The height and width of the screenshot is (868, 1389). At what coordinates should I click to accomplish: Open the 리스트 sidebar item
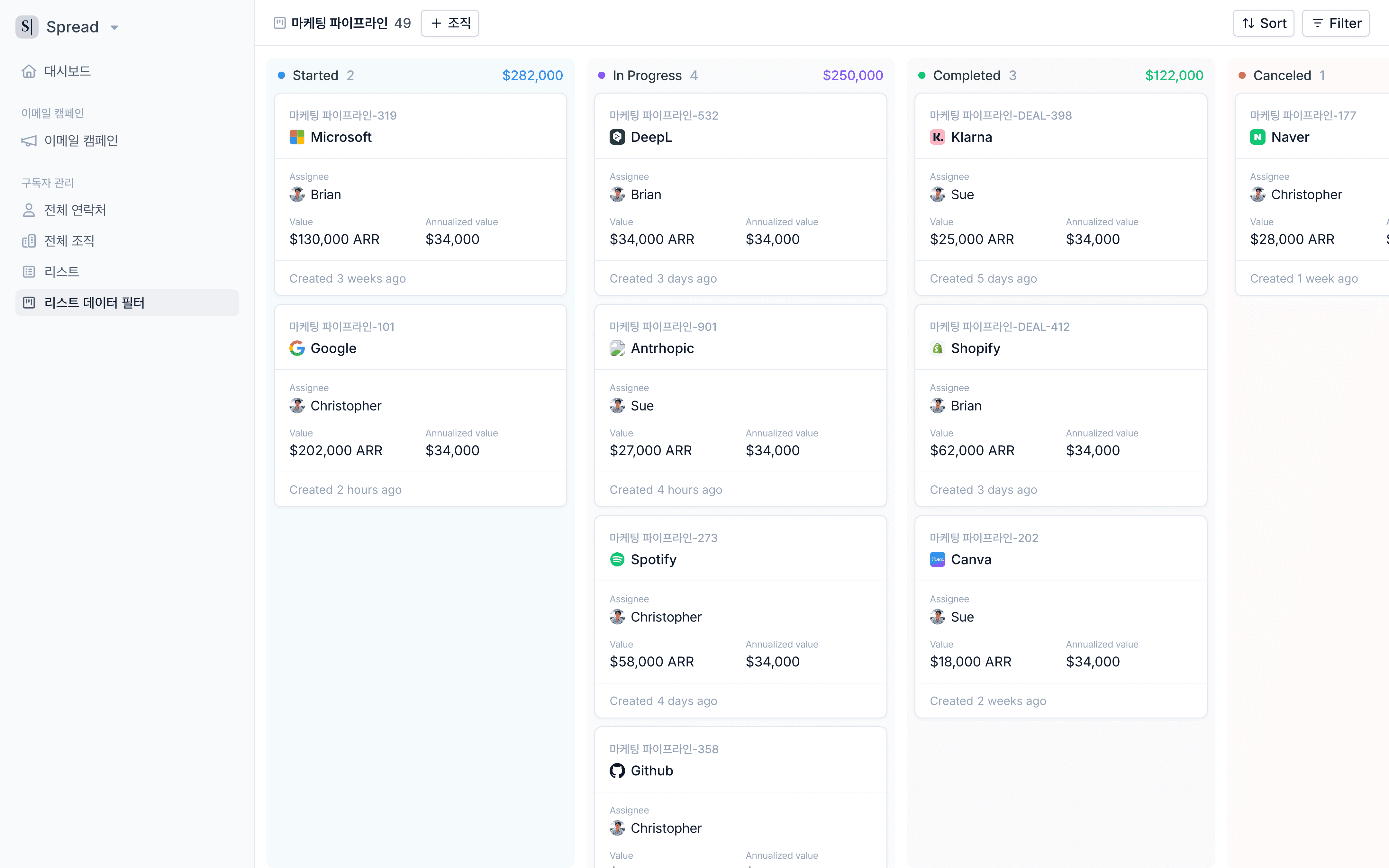click(x=61, y=272)
